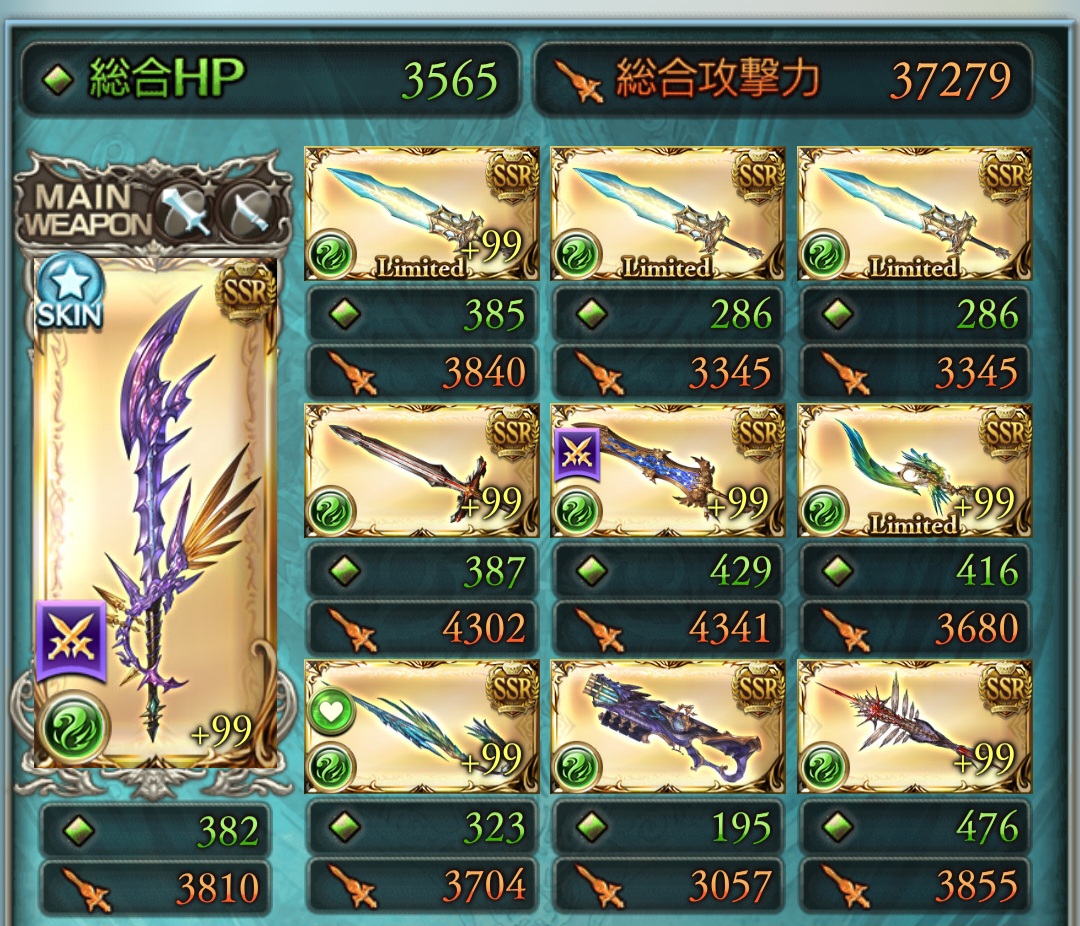The height and width of the screenshot is (926, 1080).
Task: Click the wind element icon on the gun weapon
Action: point(577,767)
